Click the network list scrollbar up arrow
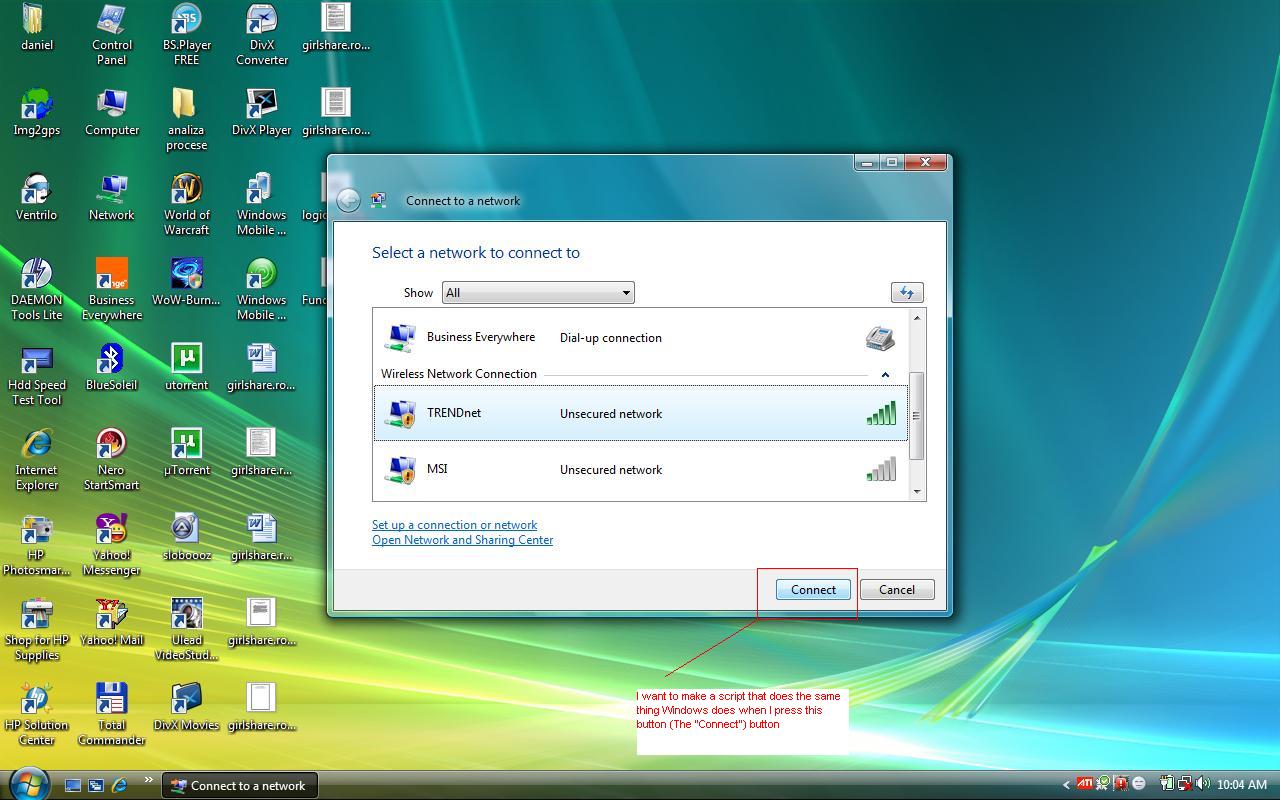Image resolution: width=1280 pixels, height=800 pixels. click(916, 318)
